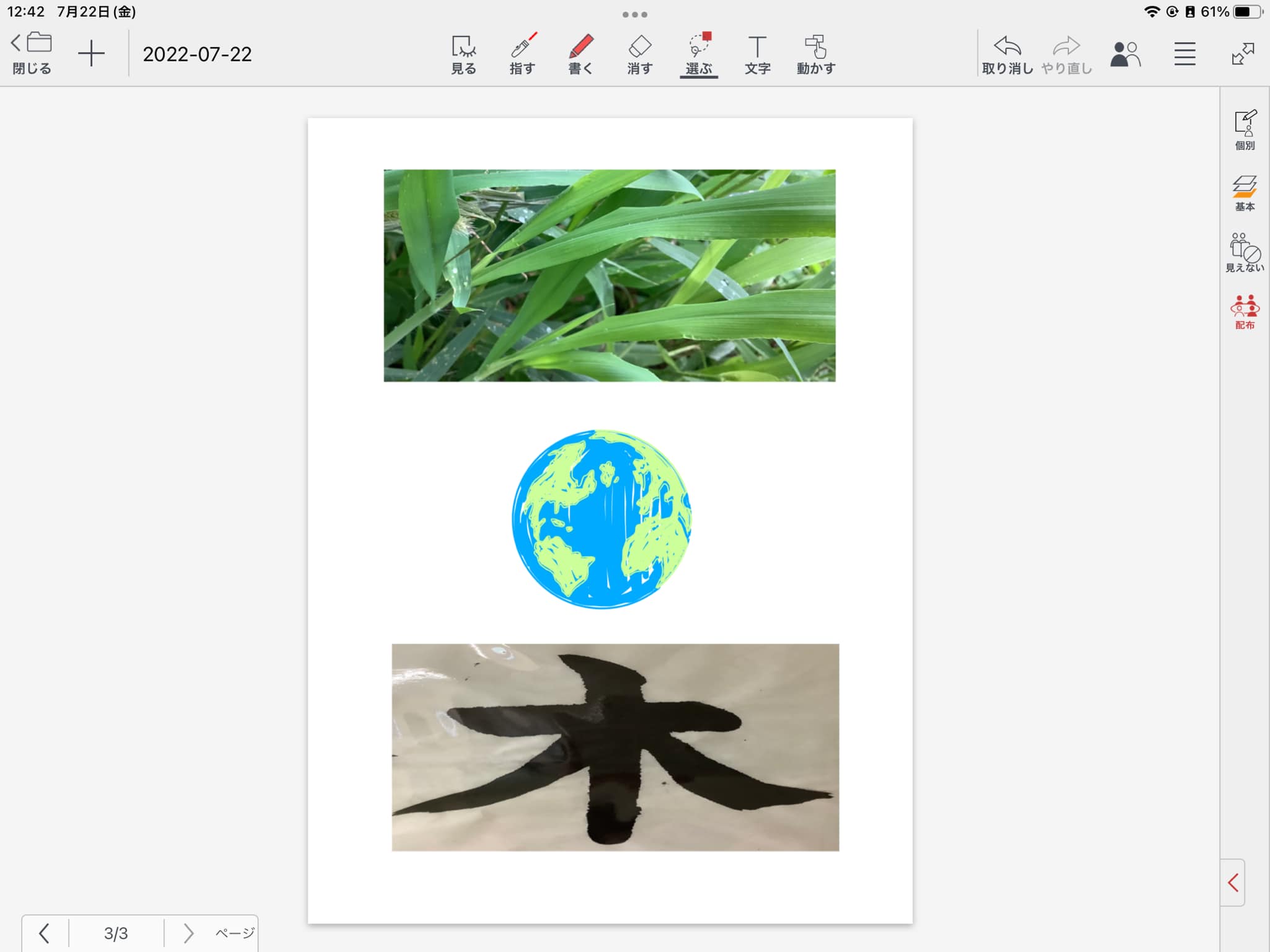
Task: Close the note with 閉じる
Action: (32, 53)
